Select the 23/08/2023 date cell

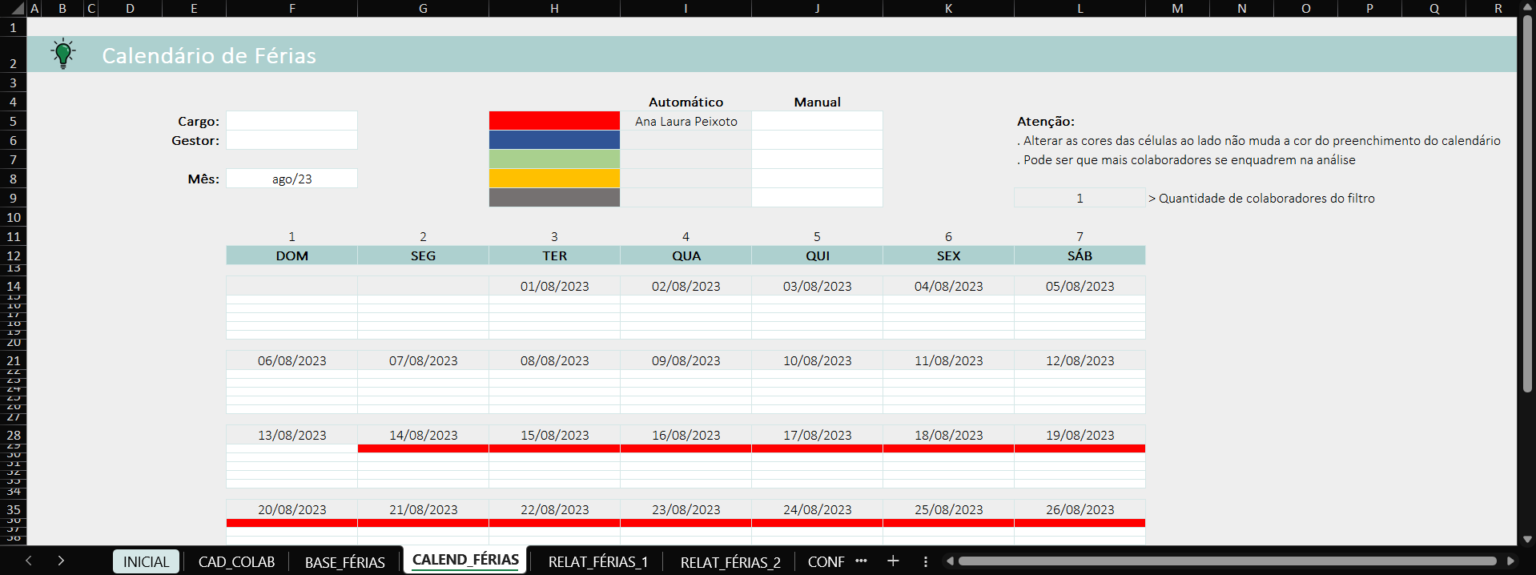pyautogui.click(x=686, y=509)
